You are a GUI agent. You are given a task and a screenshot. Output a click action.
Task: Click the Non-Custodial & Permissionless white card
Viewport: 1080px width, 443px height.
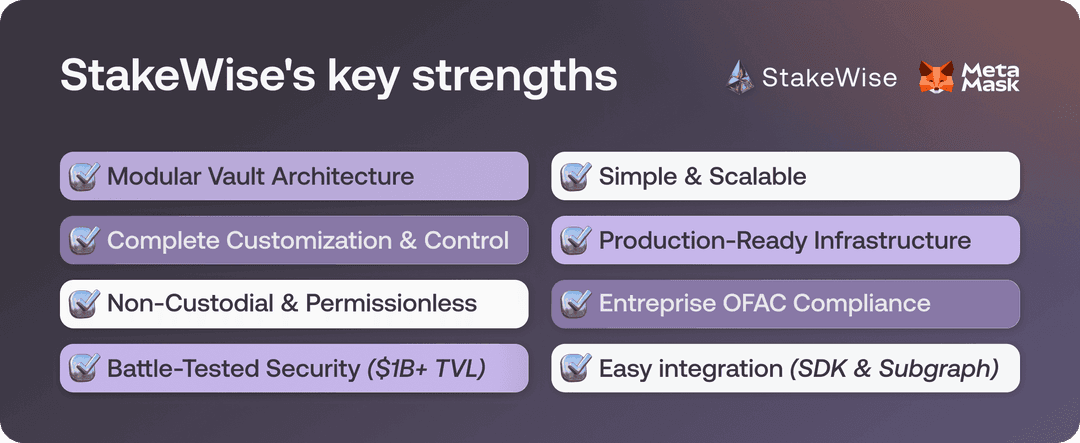pyautogui.click(x=292, y=304)
